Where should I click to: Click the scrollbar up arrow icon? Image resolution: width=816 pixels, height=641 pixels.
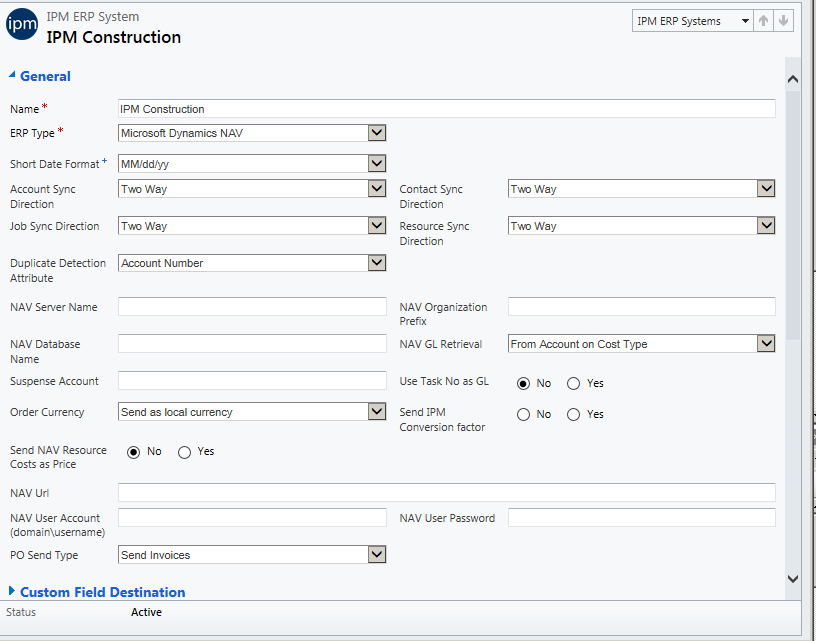tap(793, 77)
